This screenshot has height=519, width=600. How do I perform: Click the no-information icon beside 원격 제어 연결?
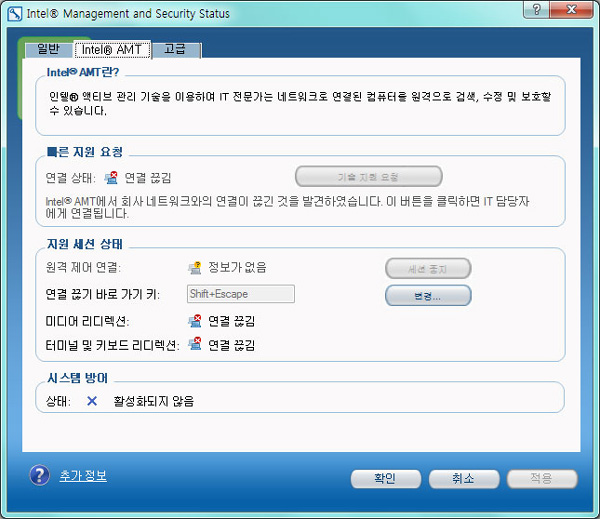[x=194, y=268]
